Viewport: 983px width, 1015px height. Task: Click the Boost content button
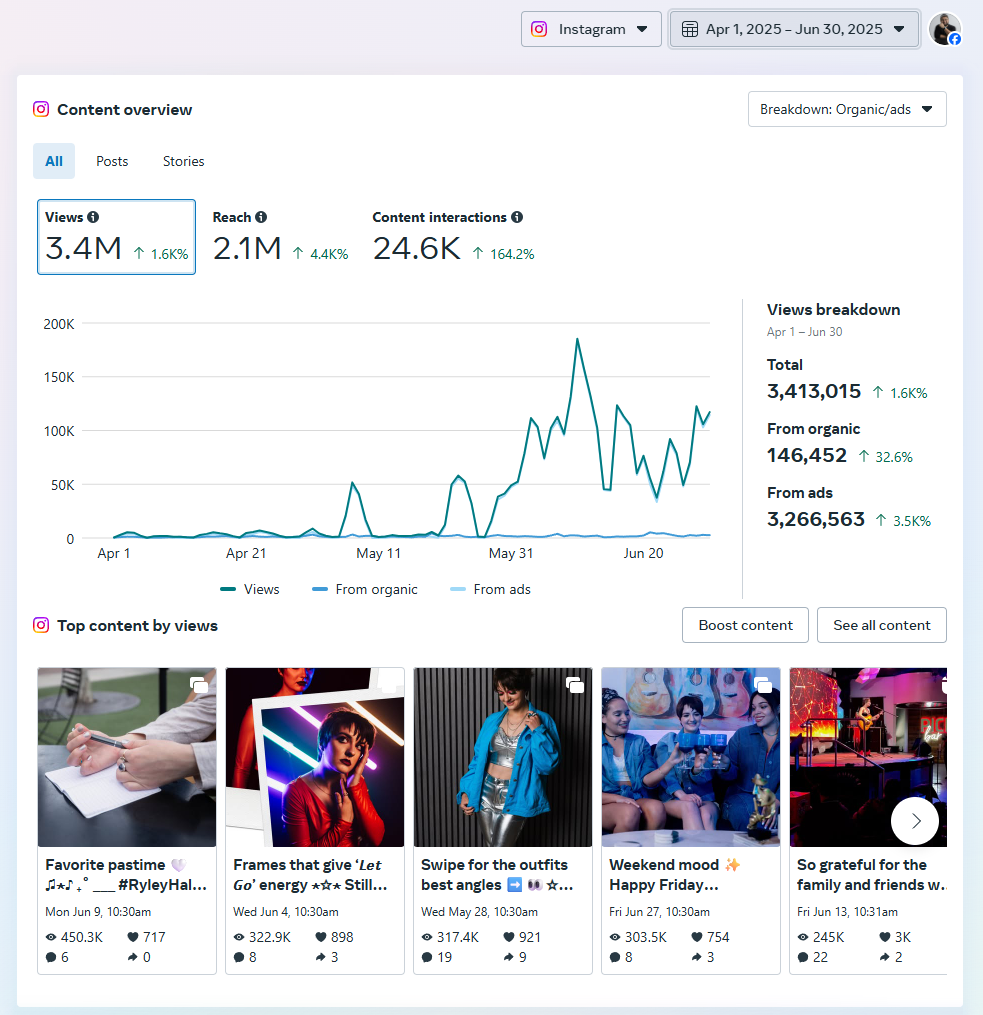(x=744, y=624)
